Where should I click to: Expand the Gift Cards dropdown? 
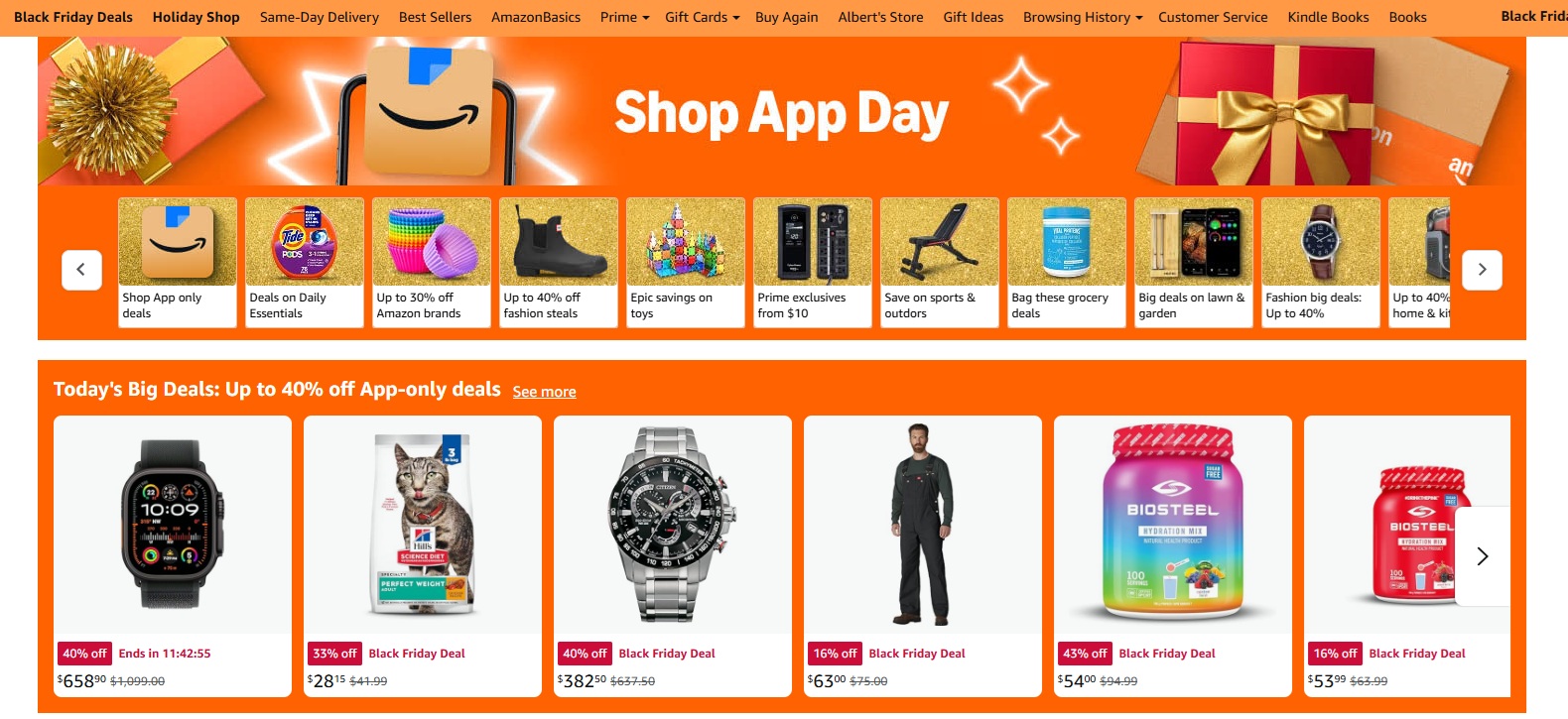[702, 17]
